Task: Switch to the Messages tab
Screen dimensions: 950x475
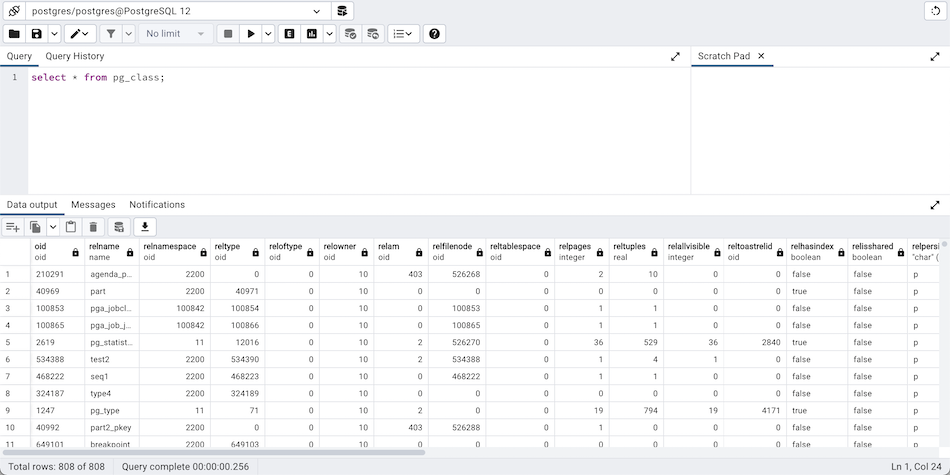Action: pos(93,205)
